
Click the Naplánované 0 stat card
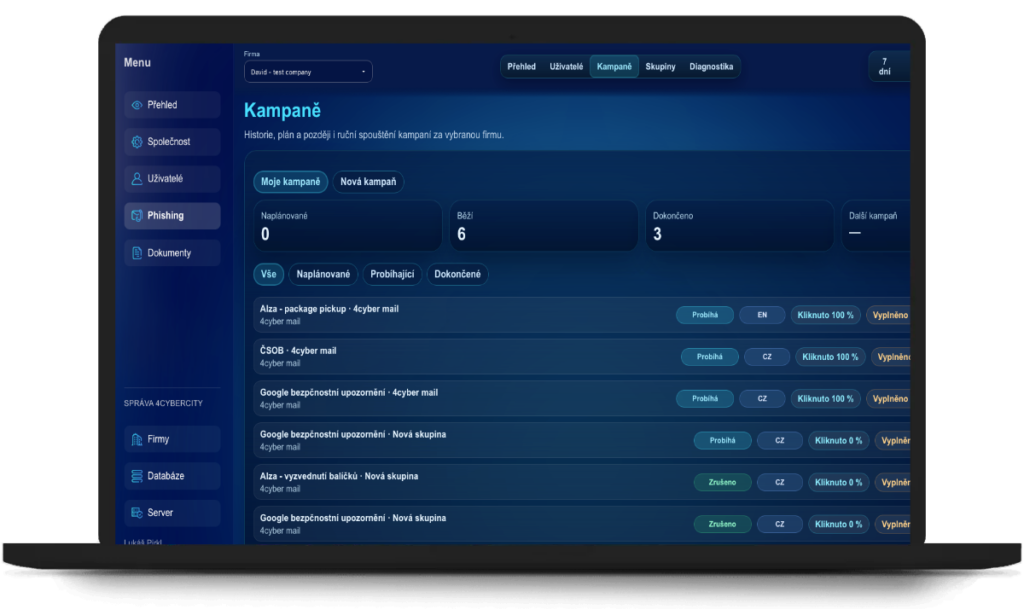[348, 226]
